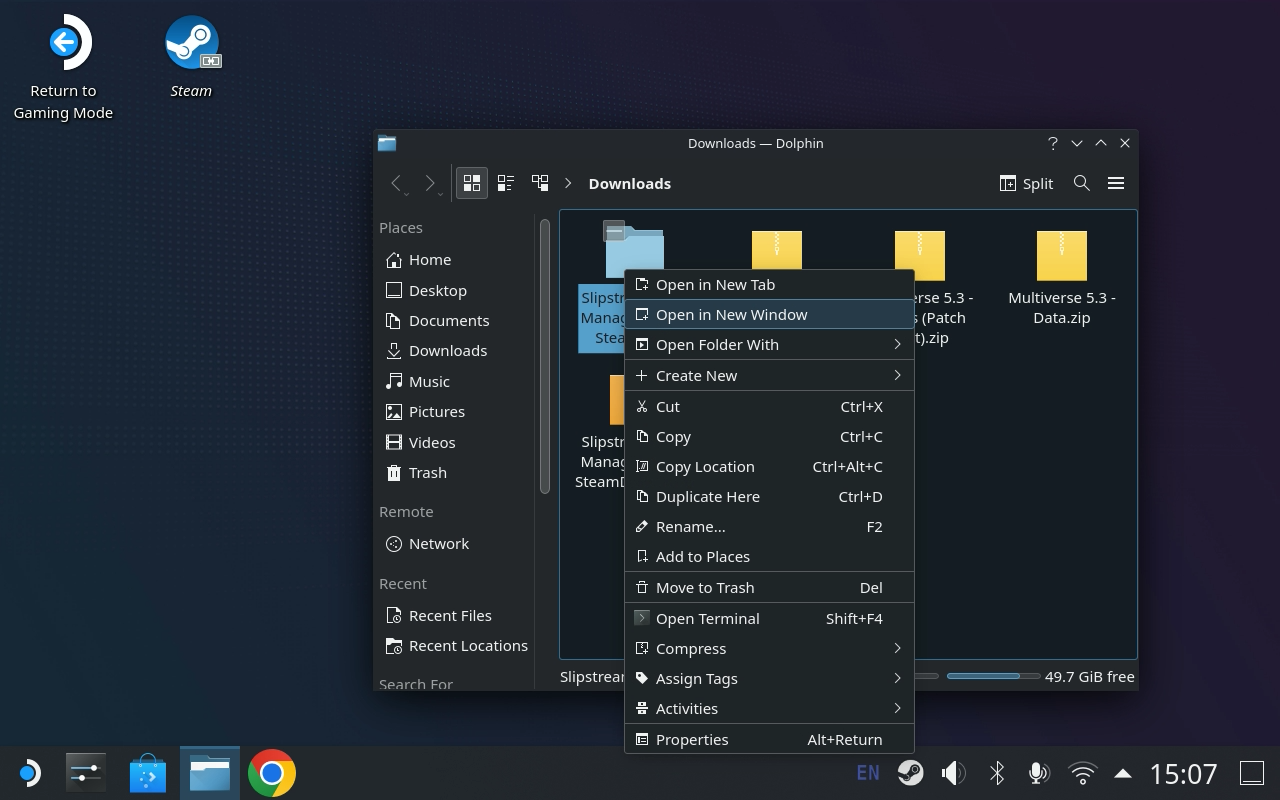Open Bluetooth tray icon
Viewport: 1280px width, 800px height.
click(x=997, y=773)
